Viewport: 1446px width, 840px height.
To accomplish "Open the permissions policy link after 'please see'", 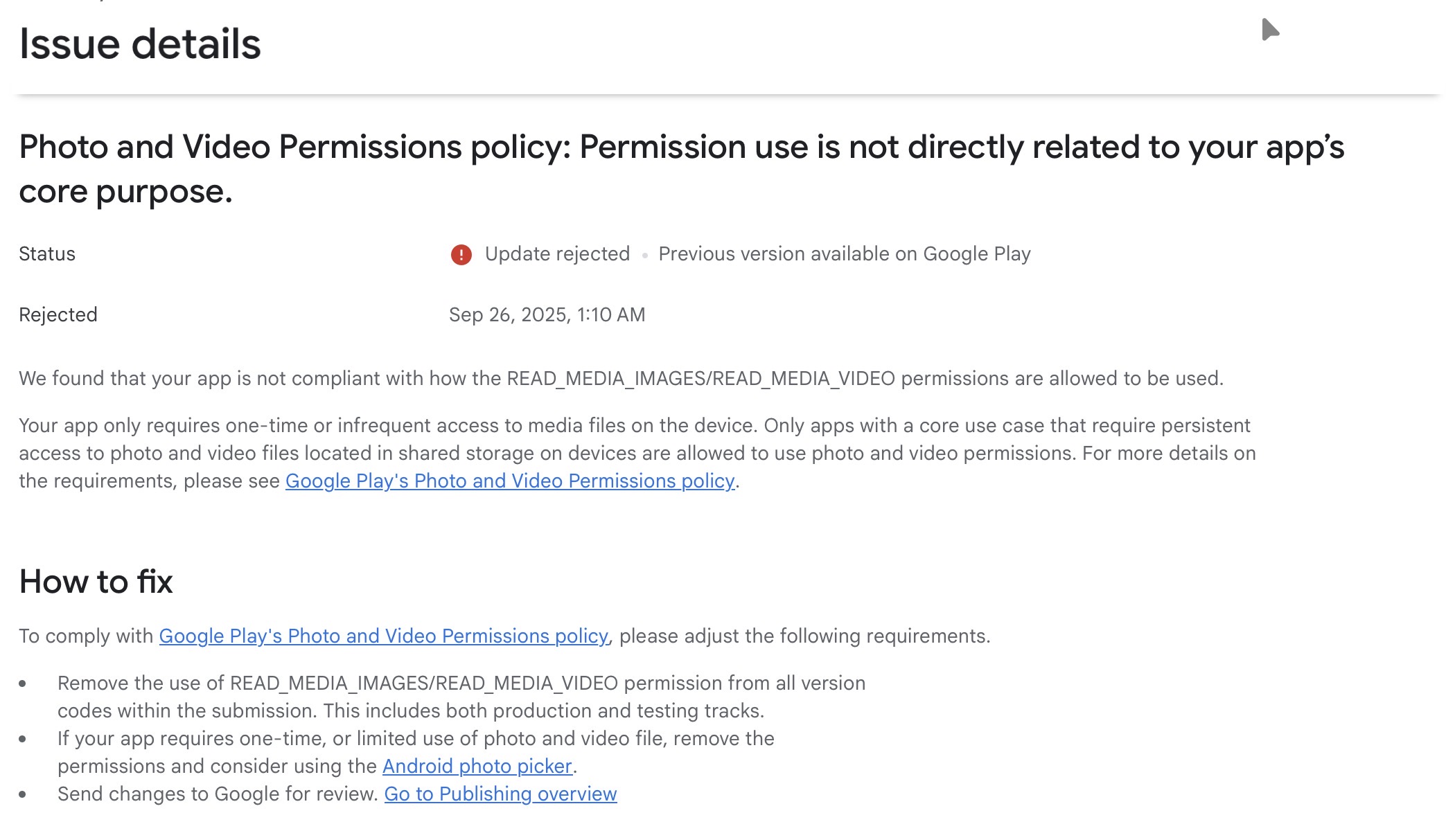I will coord(509,481).
